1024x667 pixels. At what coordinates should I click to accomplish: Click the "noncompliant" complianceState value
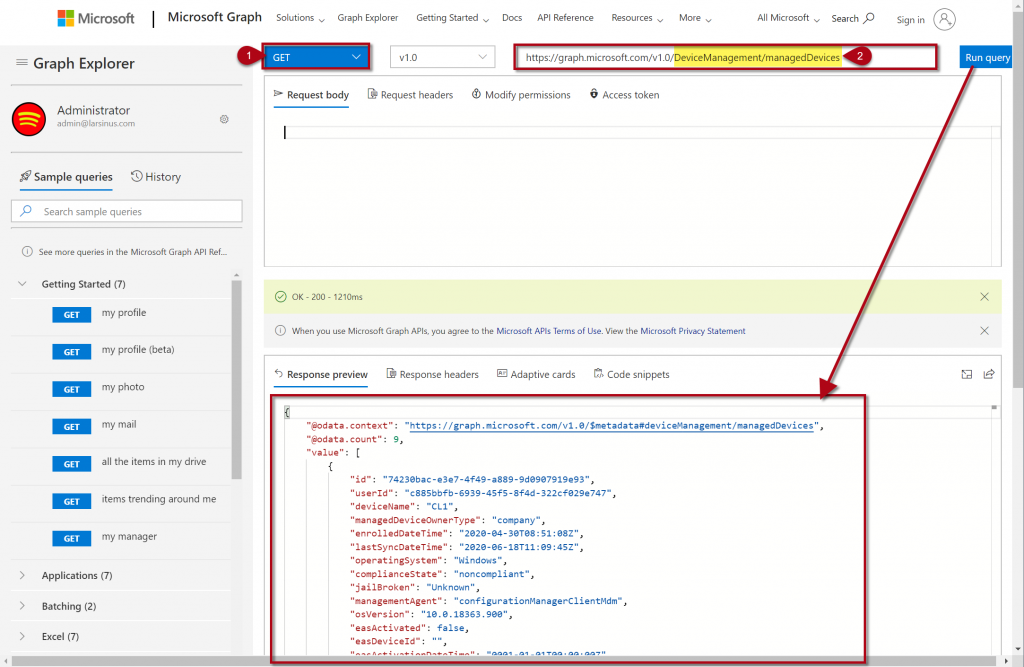tap(493, 574)
